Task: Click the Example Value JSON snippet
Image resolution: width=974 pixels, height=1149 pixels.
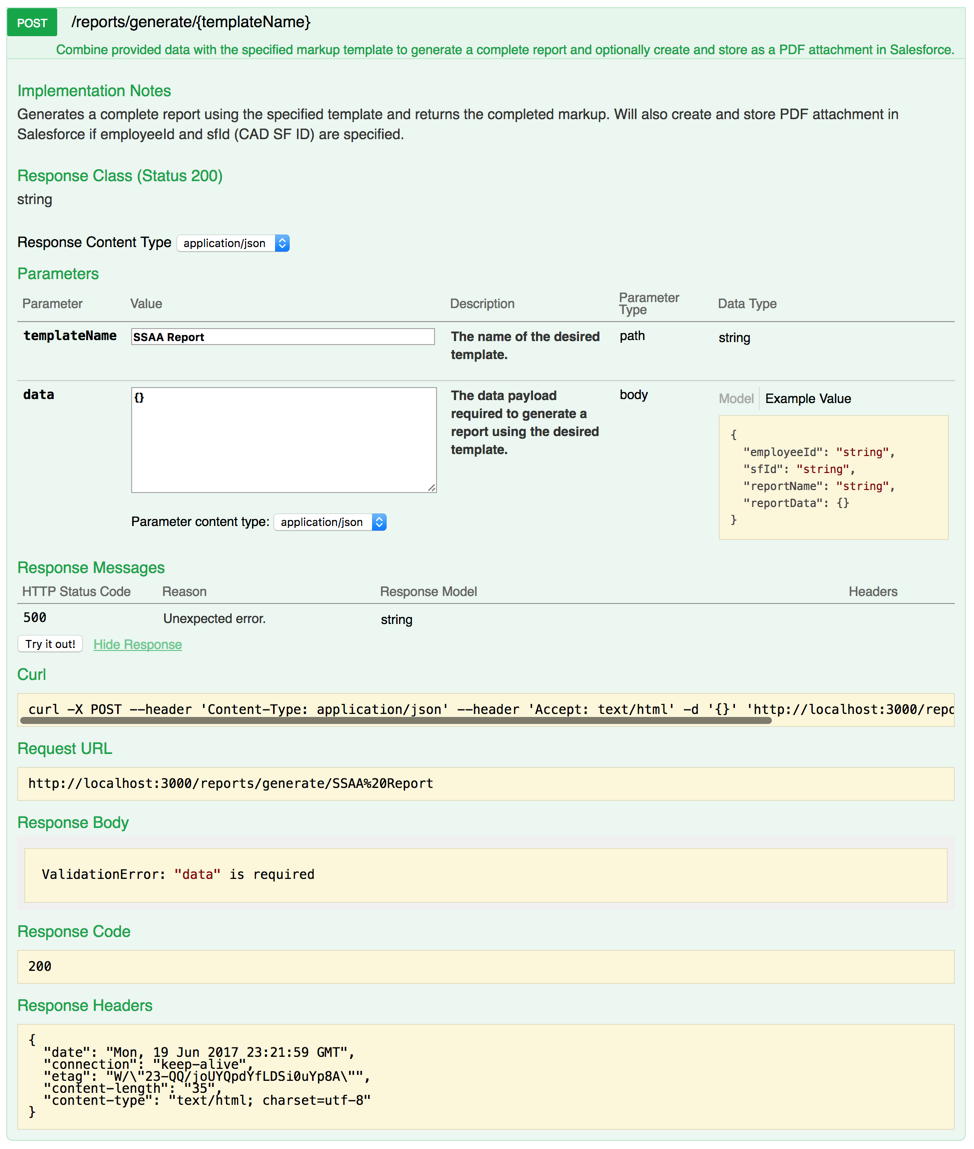Action: 833,477
